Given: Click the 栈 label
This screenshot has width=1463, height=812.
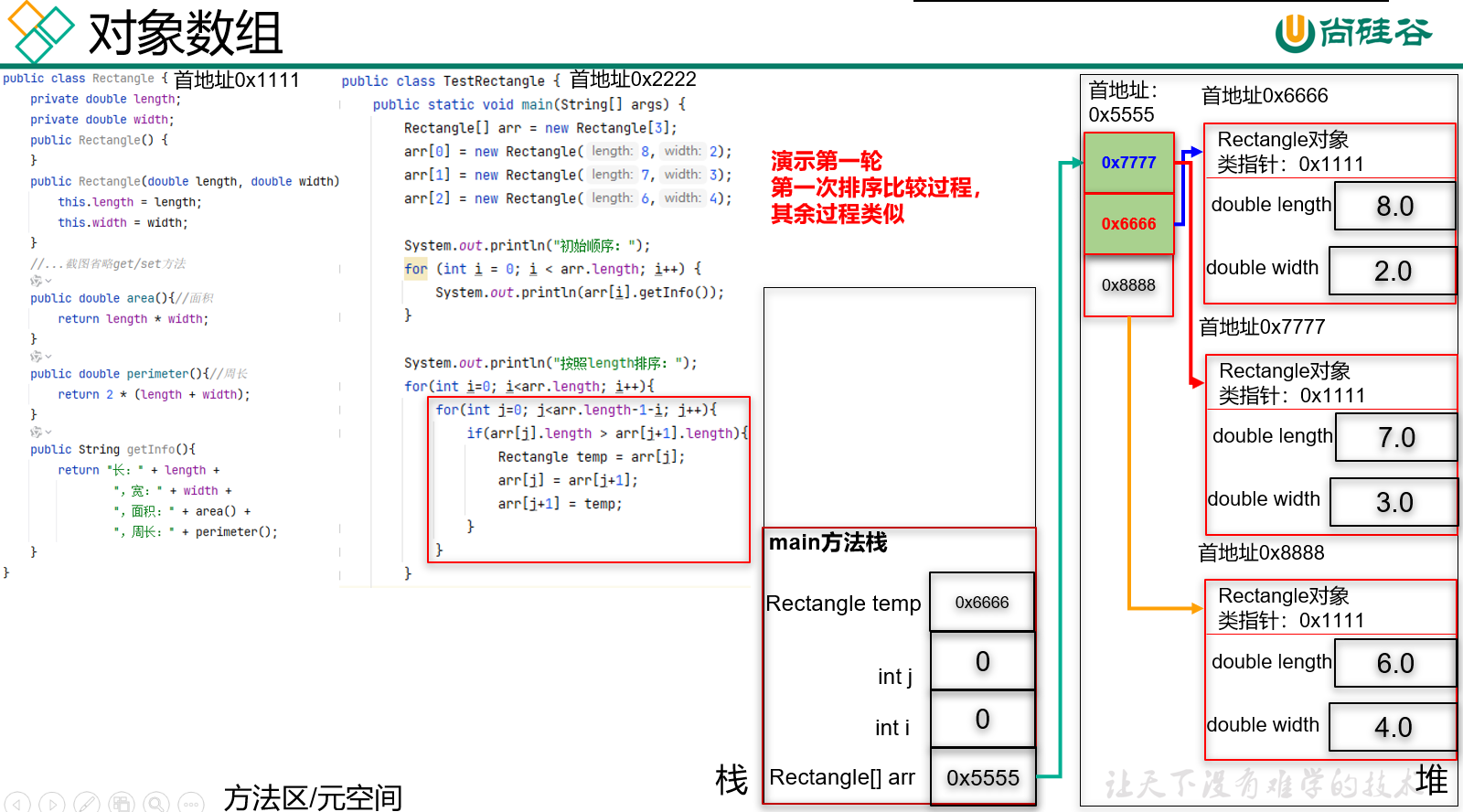Looking at the screenshot, I should click(x=731, y=781).
